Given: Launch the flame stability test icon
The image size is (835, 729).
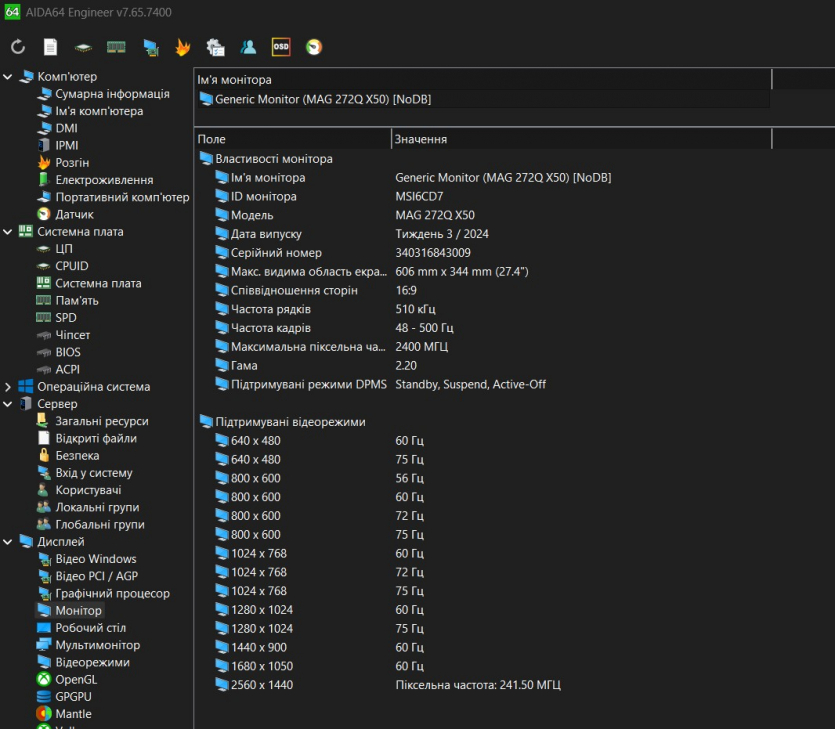Looking at the screenshot, I should (x=182, y=47).
